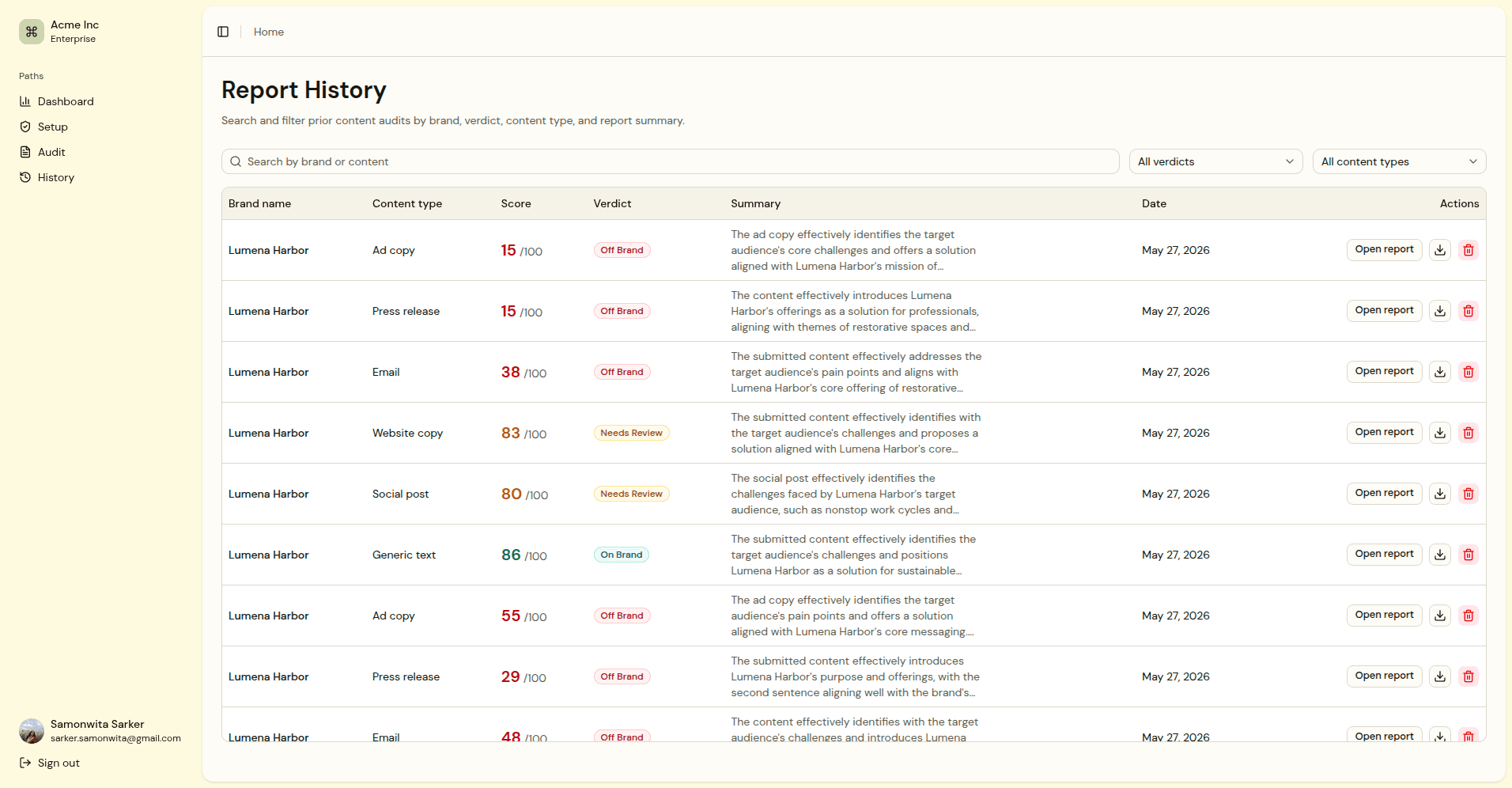Open report for the Generic text row

[x=1384, y=555]
